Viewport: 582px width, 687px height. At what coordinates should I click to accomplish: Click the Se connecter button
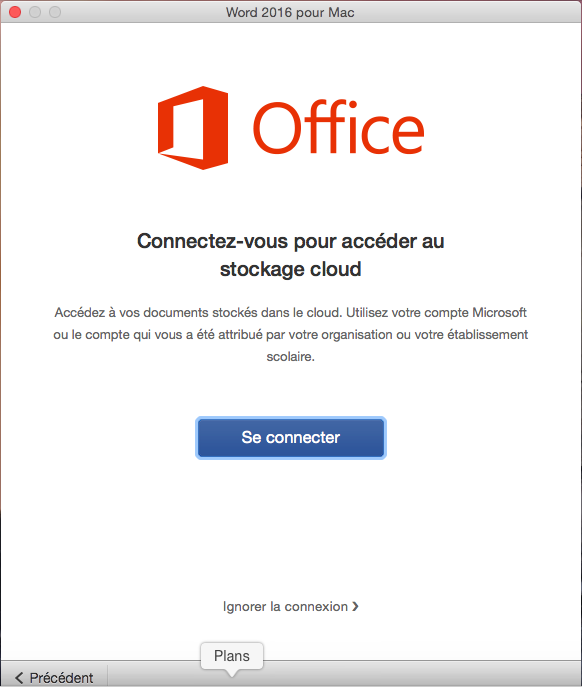click(x=291, y=438)
